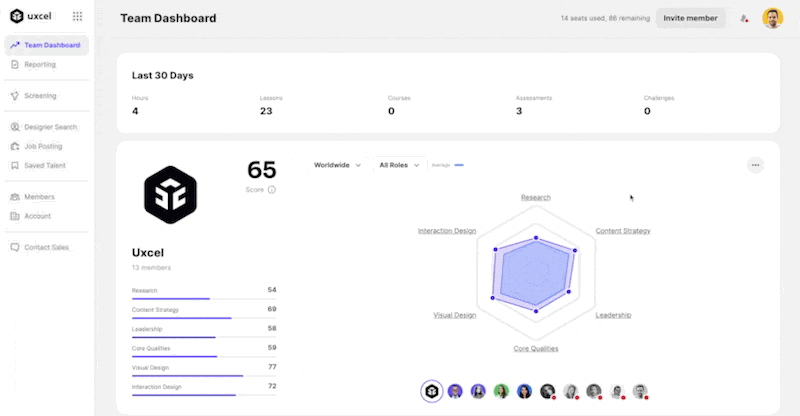
Task: Click the Invite member button
Action: click(x=690, y=18)
